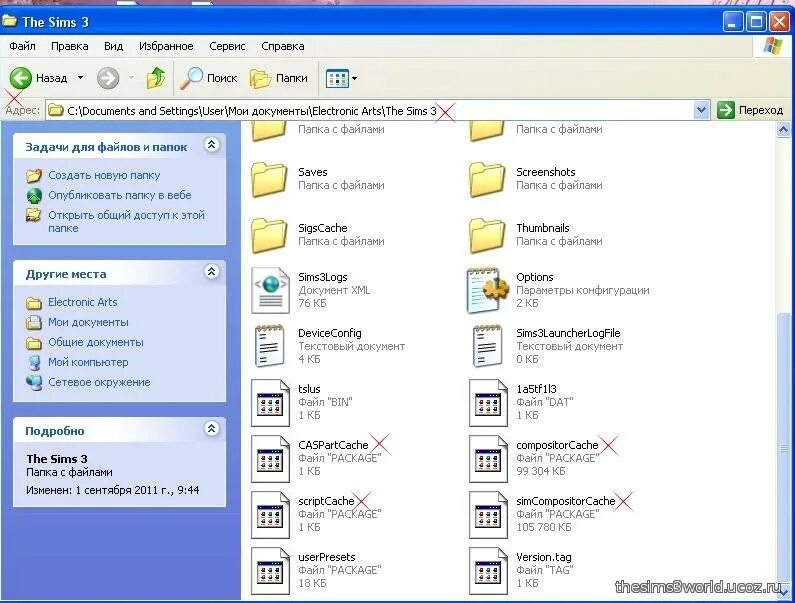The image size is (795, 603).
Task: Select the Version.tag file icon
Action: tap(488, 571)
